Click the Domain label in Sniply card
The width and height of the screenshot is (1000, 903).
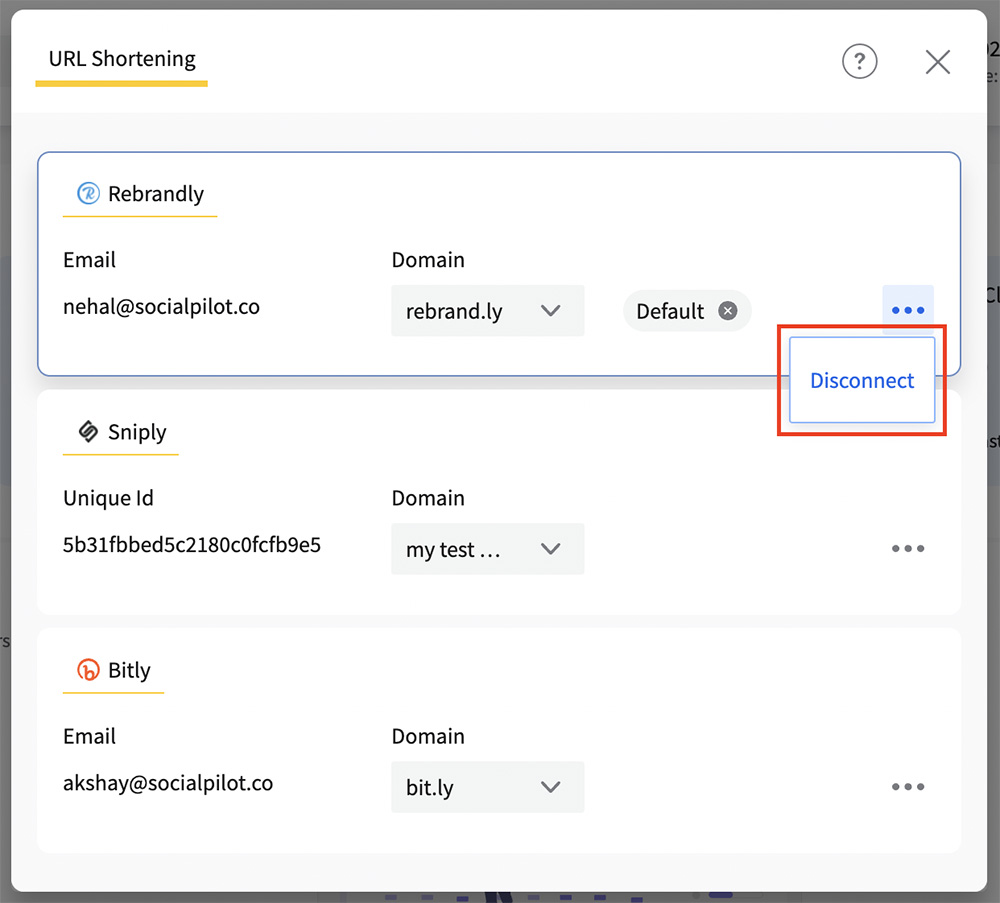click(x=428, y=498)
